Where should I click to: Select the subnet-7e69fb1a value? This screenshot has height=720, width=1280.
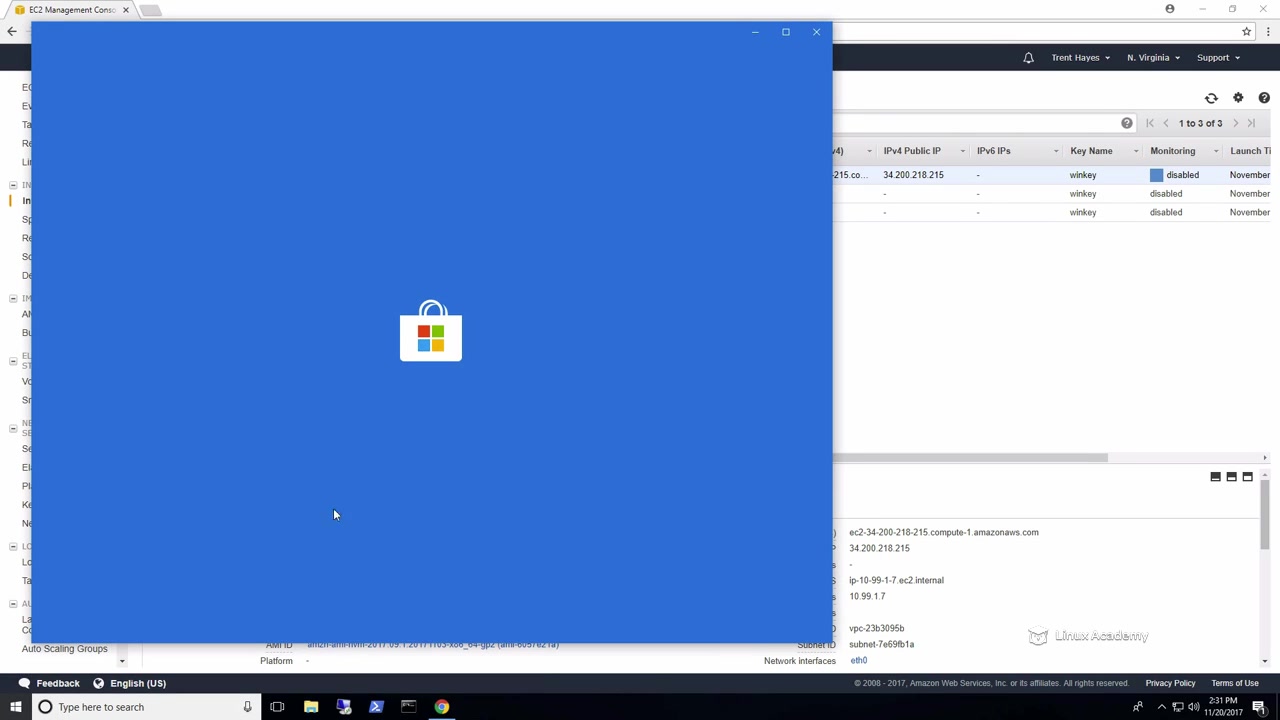point(881,644)
